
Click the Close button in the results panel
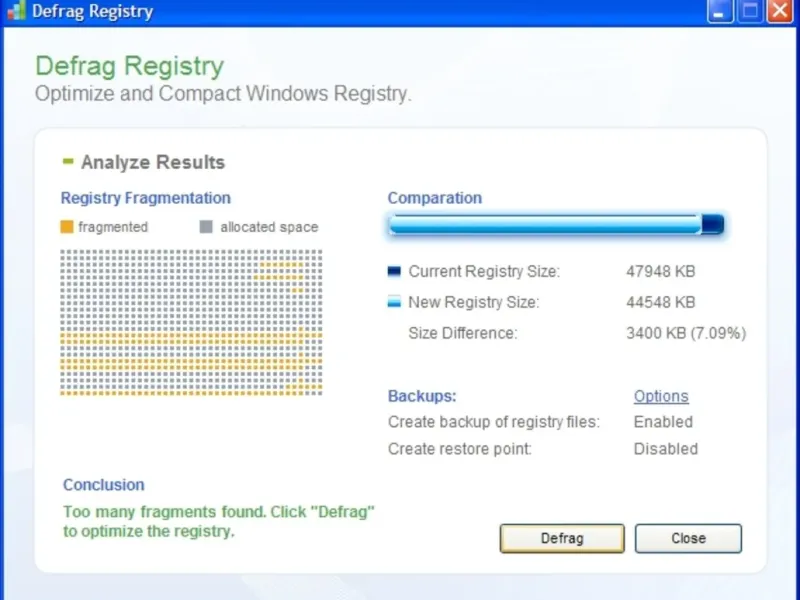688,538
